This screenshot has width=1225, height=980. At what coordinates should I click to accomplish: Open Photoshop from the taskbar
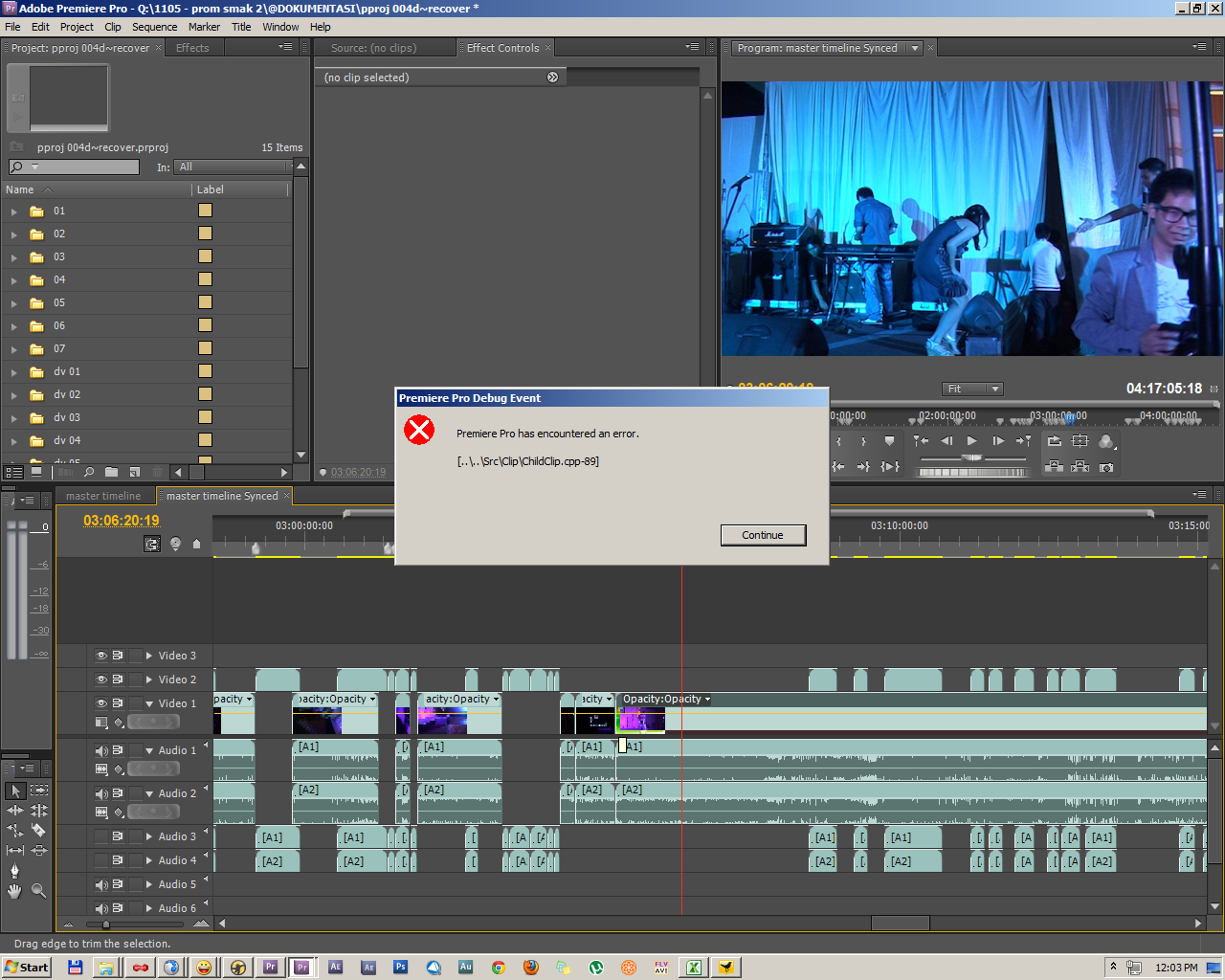(x=400, y=967)
